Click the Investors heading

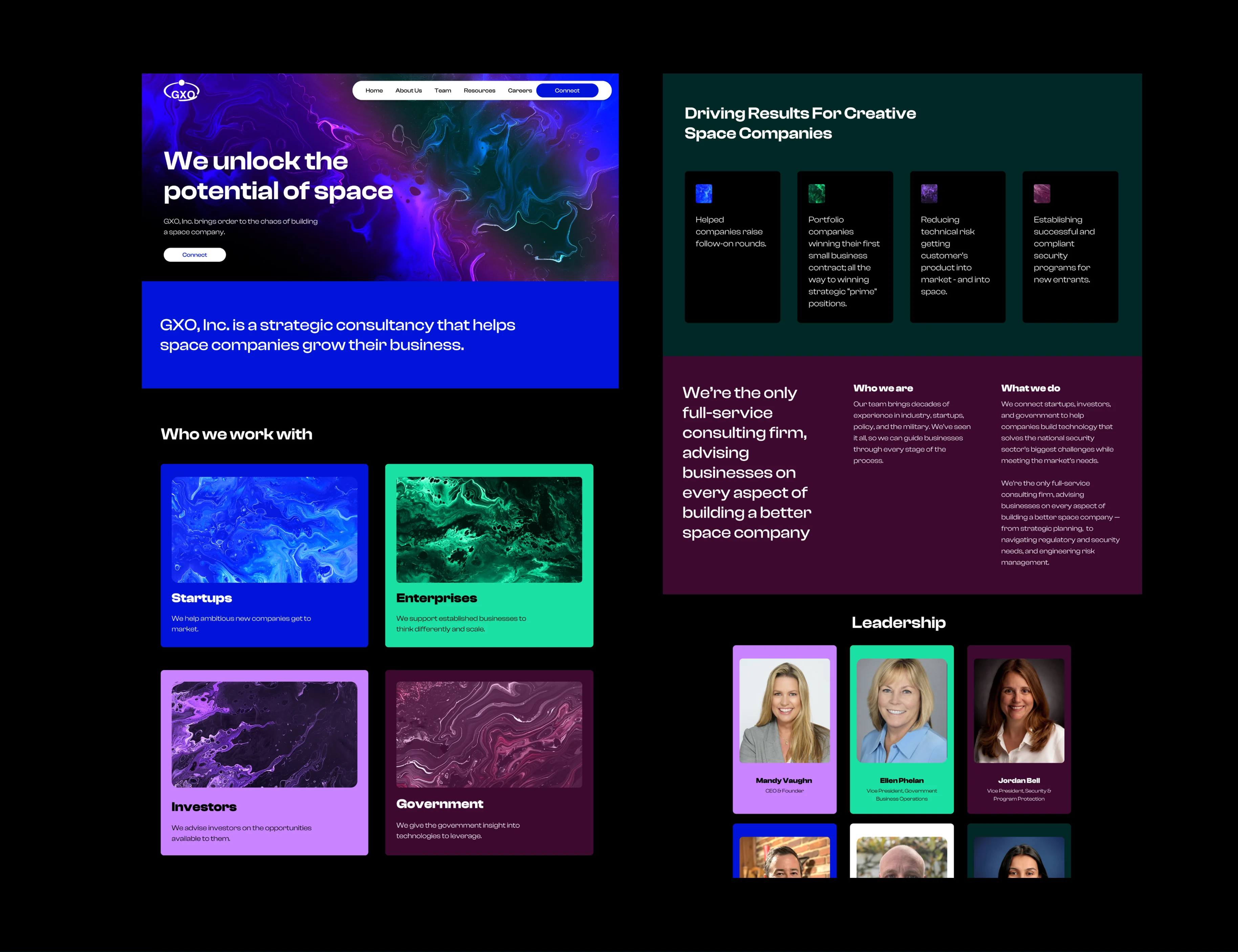(x=204, y=807)
